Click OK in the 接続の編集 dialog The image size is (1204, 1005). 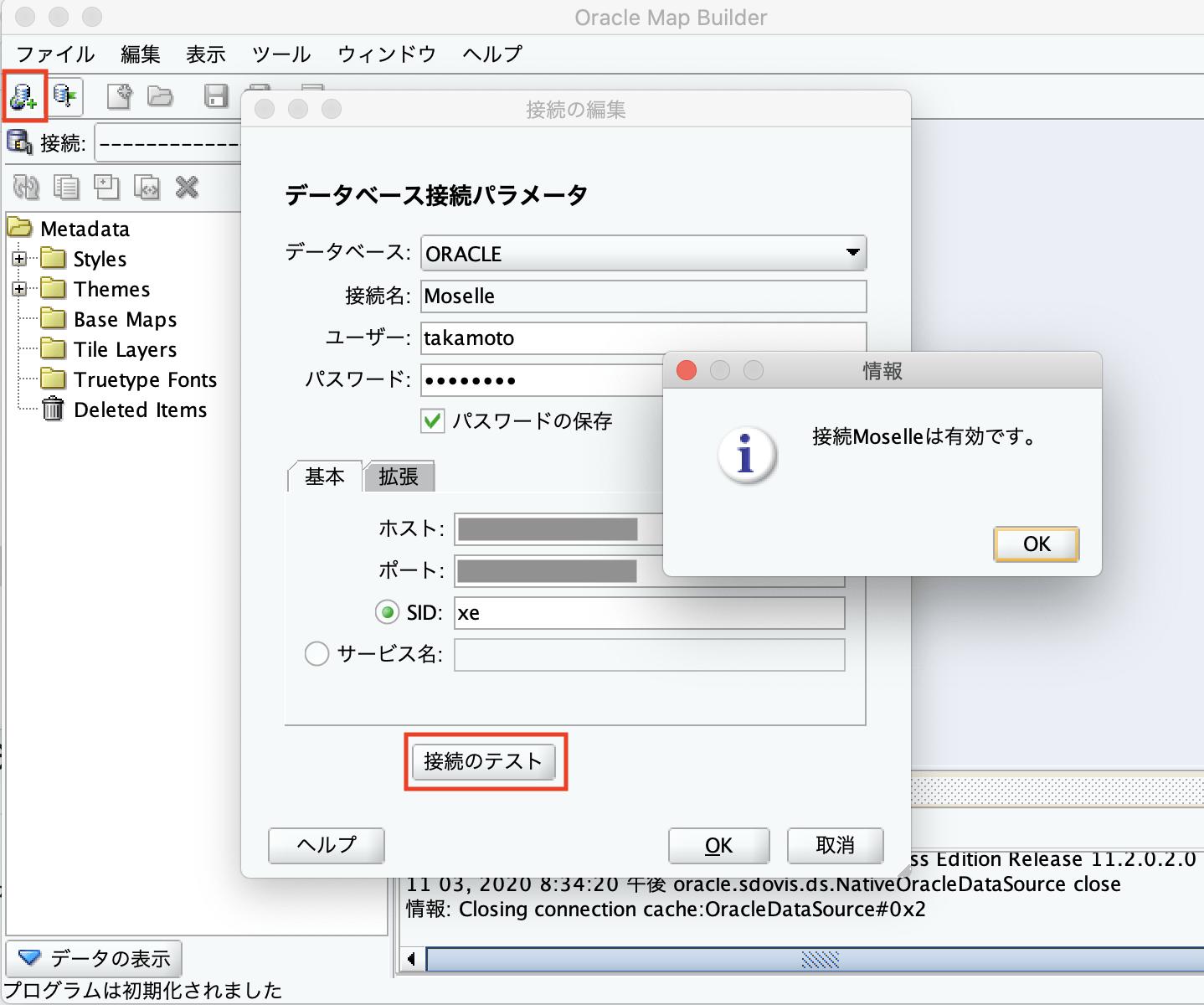[718, 846]
